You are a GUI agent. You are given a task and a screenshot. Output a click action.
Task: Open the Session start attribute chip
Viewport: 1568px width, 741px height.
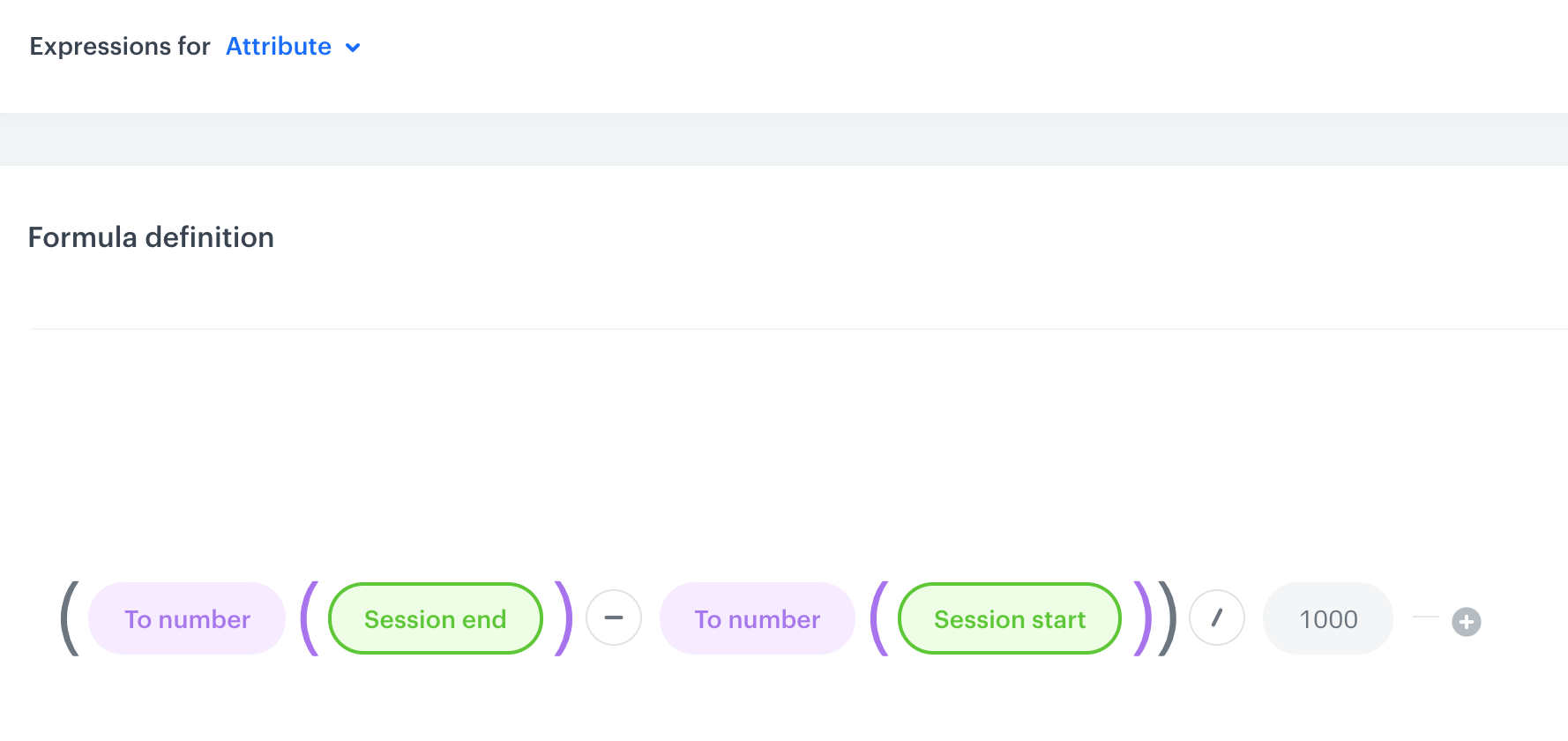click(x=1009, y=618)
